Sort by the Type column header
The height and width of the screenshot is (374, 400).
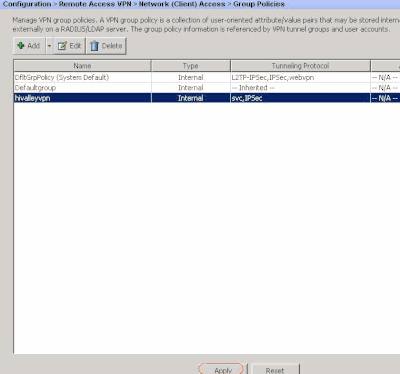191,66
